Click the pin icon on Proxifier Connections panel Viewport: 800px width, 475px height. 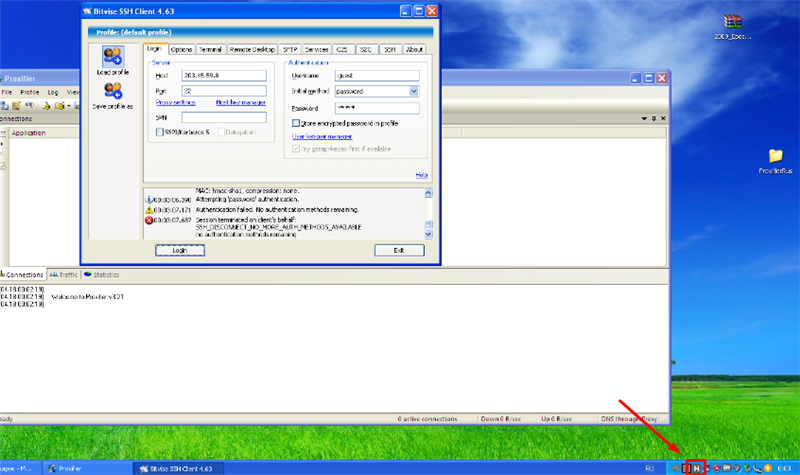click(654, 118)
